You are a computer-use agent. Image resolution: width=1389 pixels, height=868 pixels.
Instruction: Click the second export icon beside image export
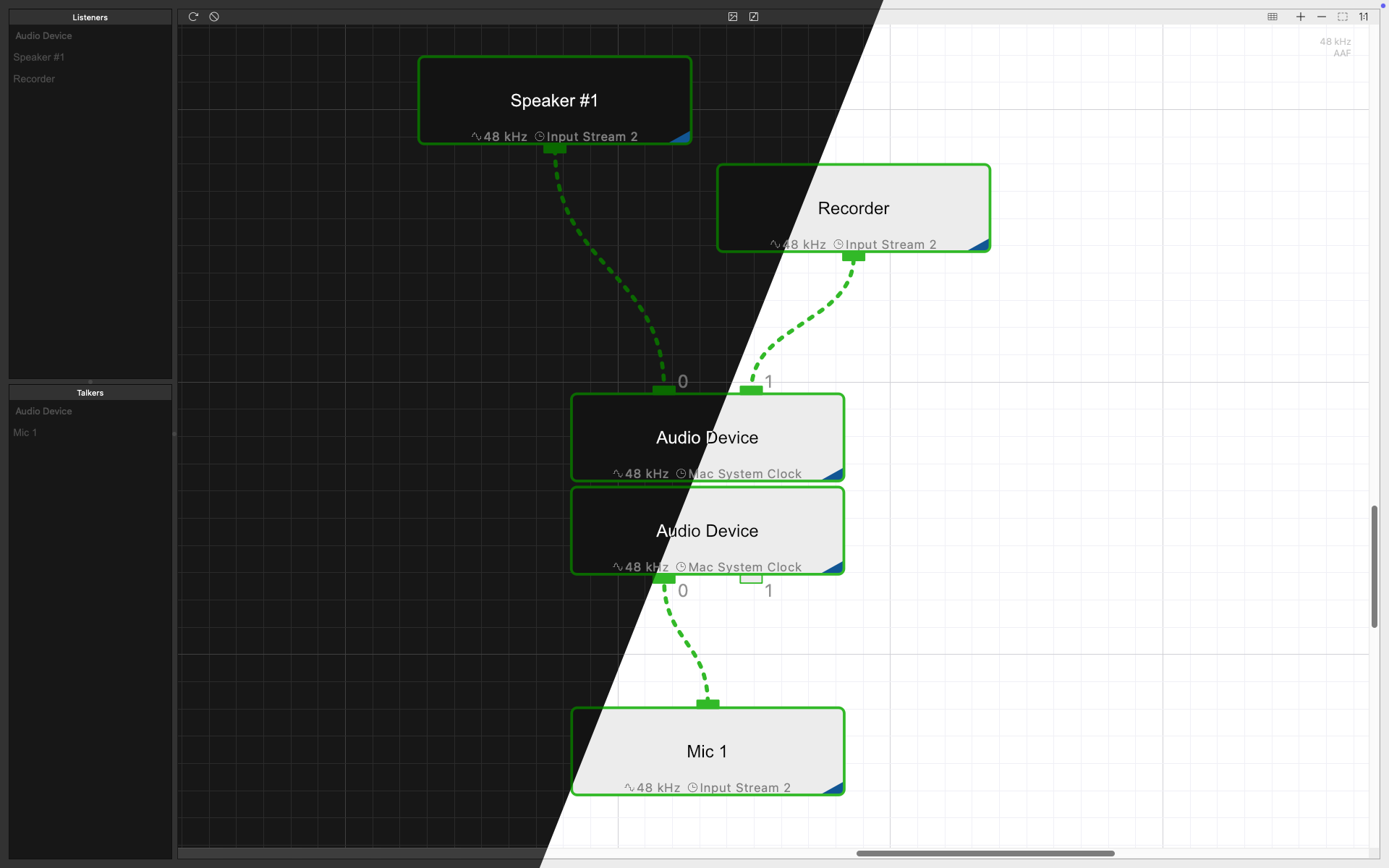click(754, 17)
